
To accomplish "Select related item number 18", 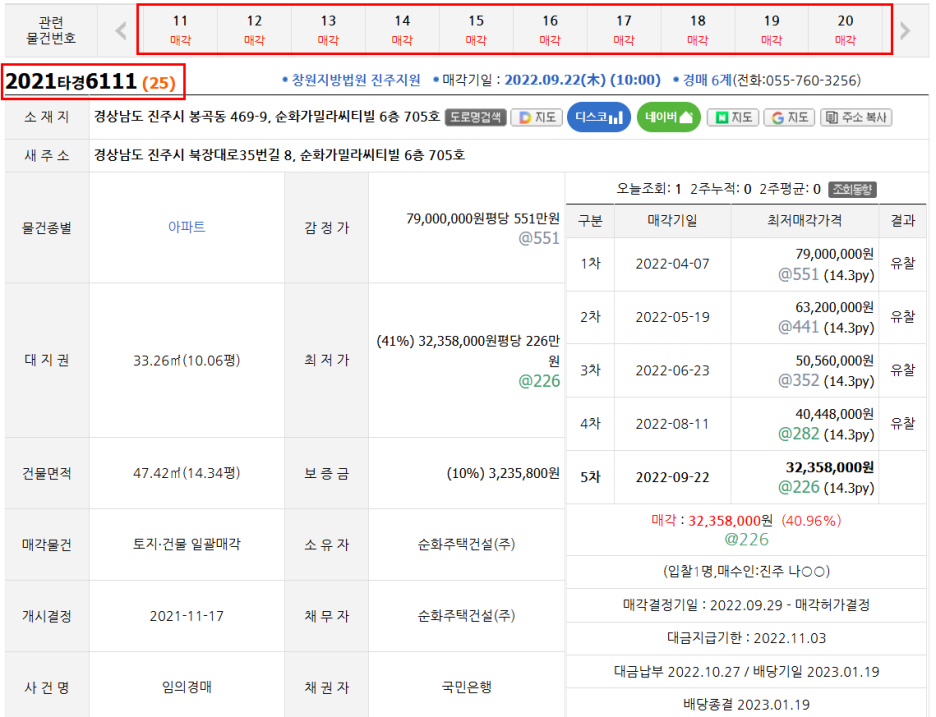I will coord(697,30).
